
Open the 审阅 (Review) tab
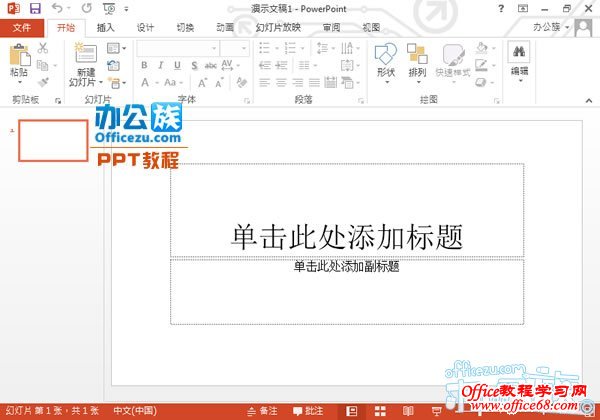tap(331, 28)
